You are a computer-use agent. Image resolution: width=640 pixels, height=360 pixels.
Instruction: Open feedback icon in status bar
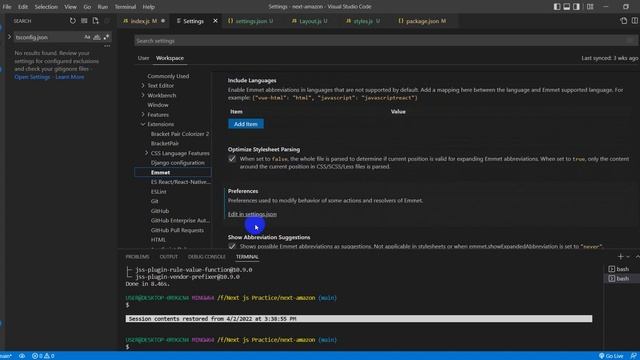[x=633, y=356]
